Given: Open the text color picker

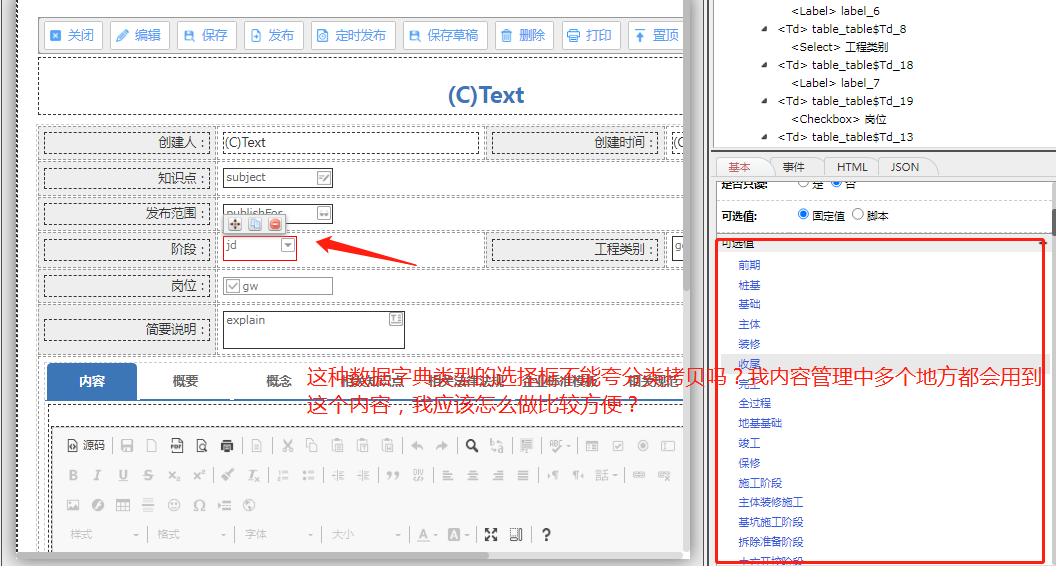Looking at the screenshot, I should click(427, 534).
